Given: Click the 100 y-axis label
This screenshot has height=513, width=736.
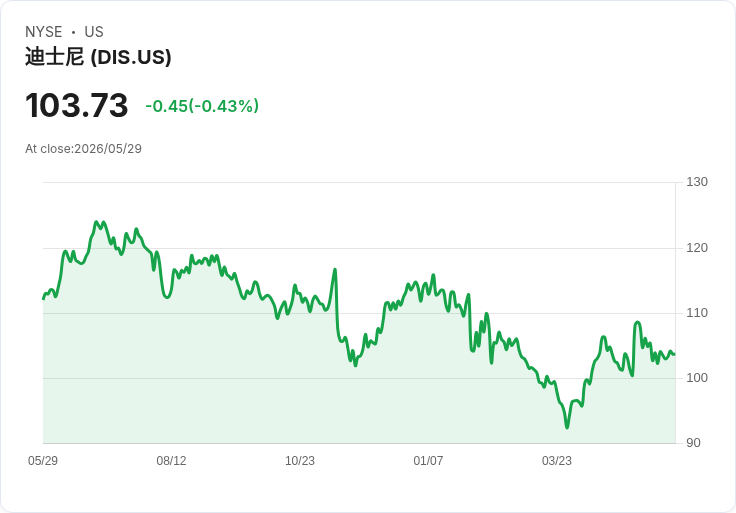Looking at the screenshot, I should click(x=697, y=378).
